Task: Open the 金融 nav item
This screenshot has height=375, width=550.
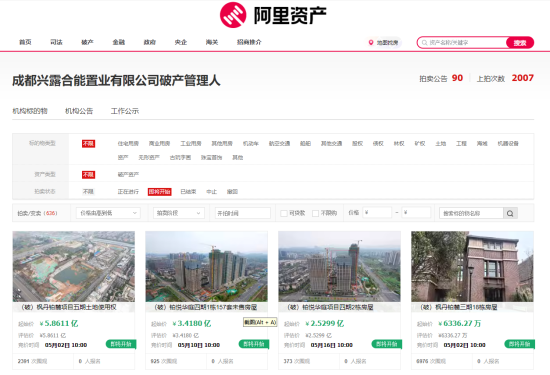Action: (x=119, y=42)
